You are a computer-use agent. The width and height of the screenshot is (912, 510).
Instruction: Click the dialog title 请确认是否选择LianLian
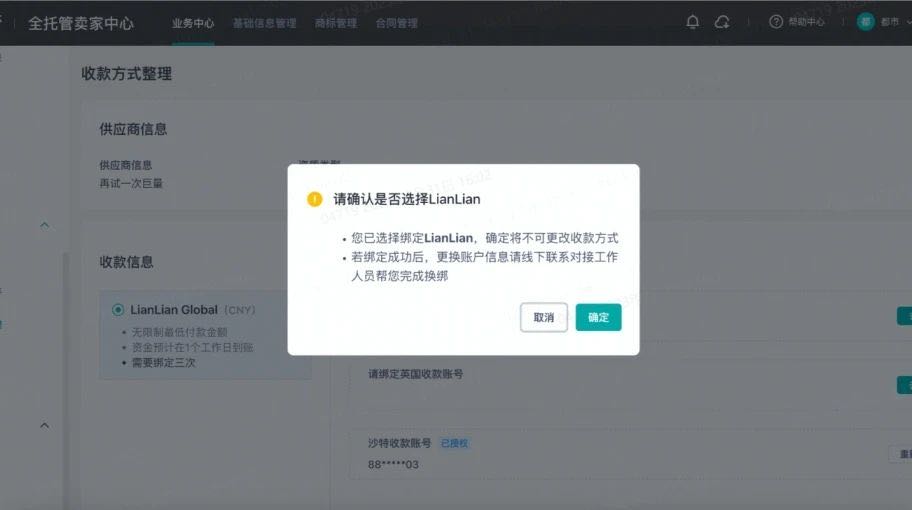point(407,199)
